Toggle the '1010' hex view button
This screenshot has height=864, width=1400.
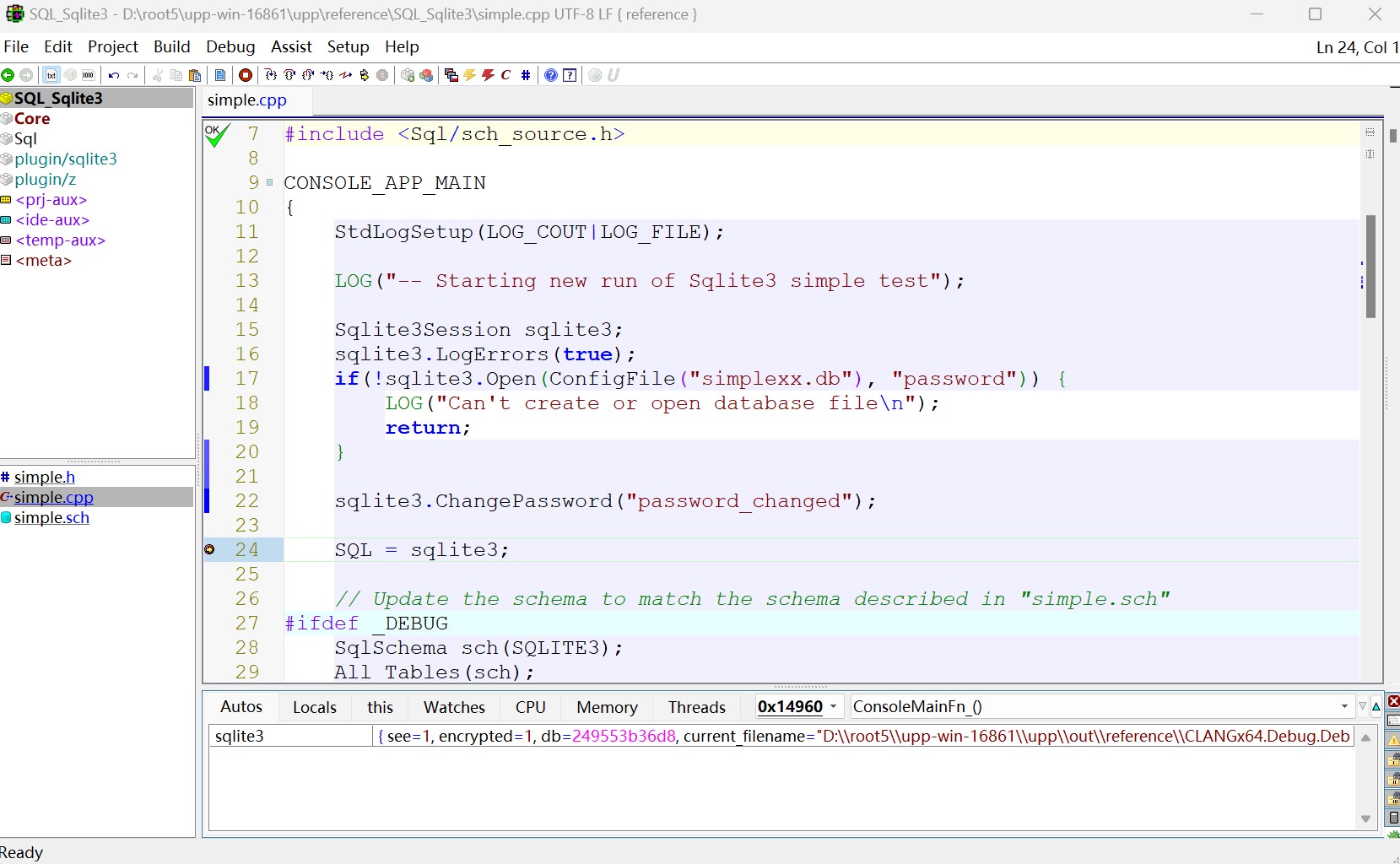coord(89,75)
